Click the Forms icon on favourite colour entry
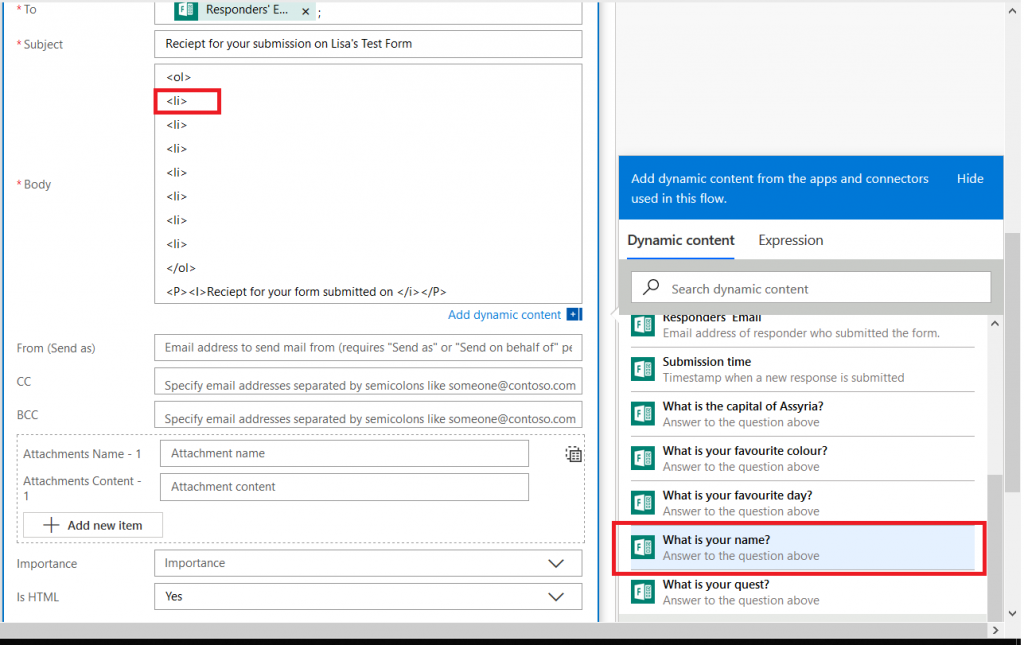The image size is (1024, 645). coord(642,458)
